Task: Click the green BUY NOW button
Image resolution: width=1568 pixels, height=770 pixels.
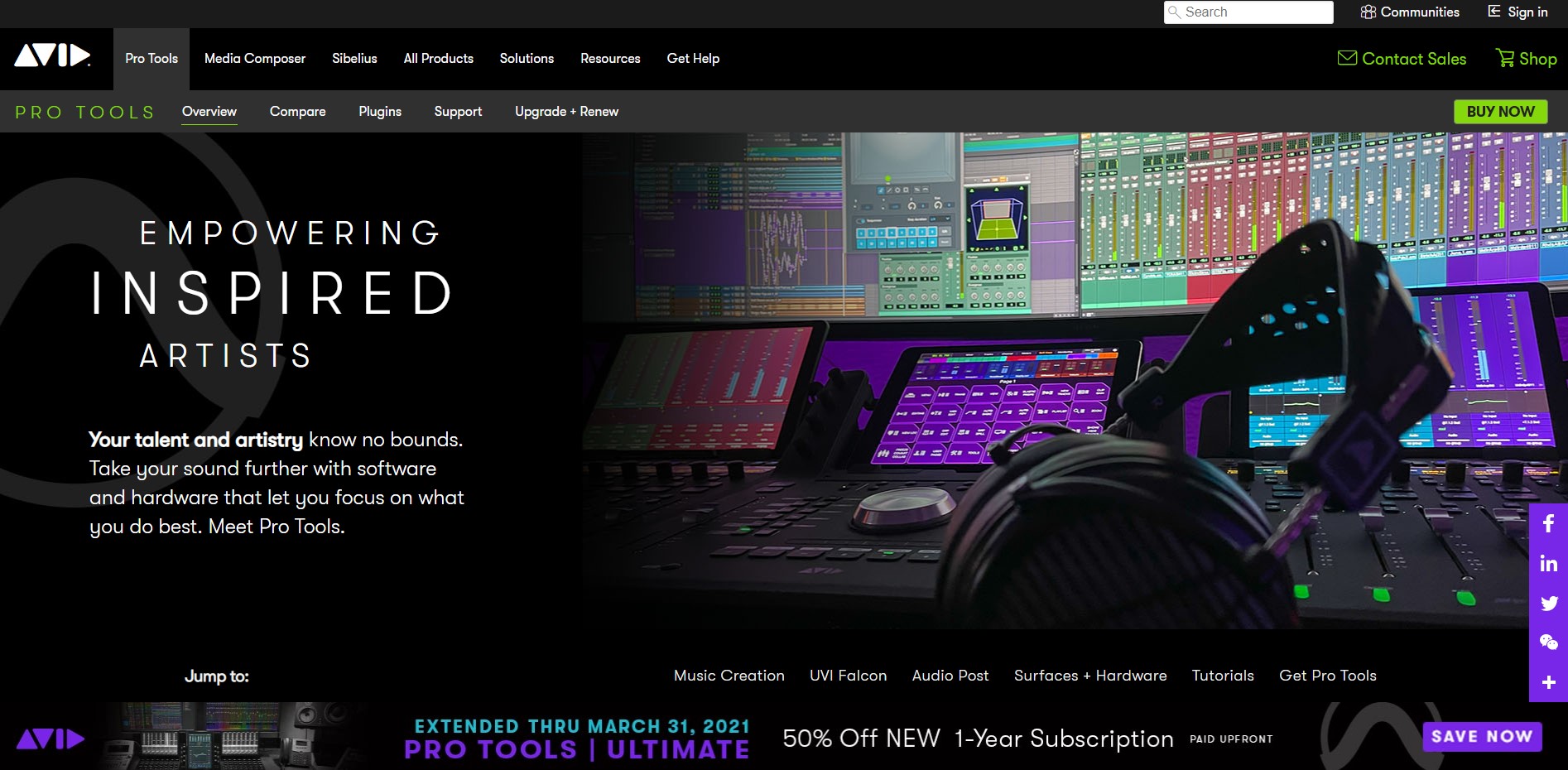Action: (1501, 112)
